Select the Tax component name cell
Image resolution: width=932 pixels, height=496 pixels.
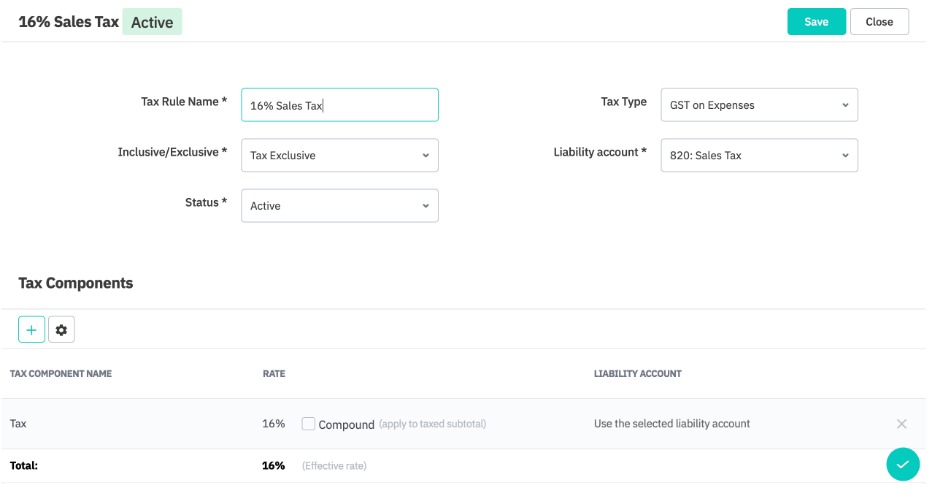[19, 424]
